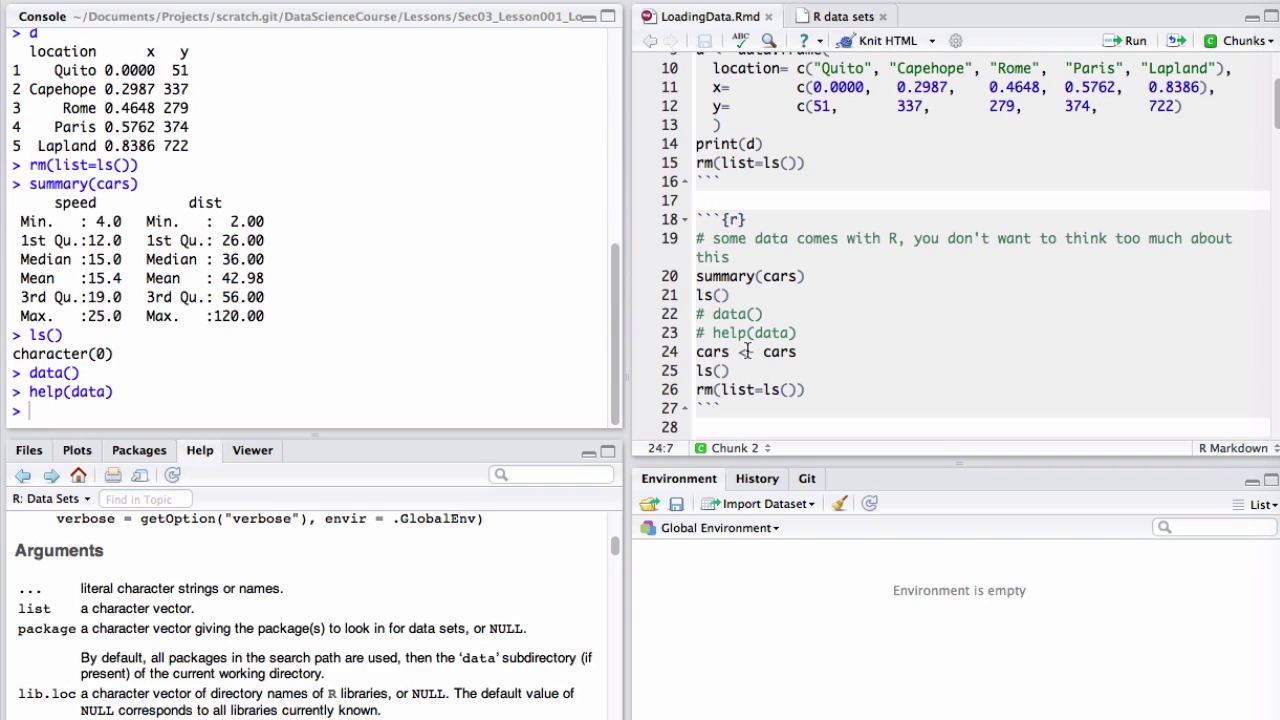Image resolution: width=1280 pixels, height=720 pixels.
Task: Knit the document to HTML
Action: point(877,41)
